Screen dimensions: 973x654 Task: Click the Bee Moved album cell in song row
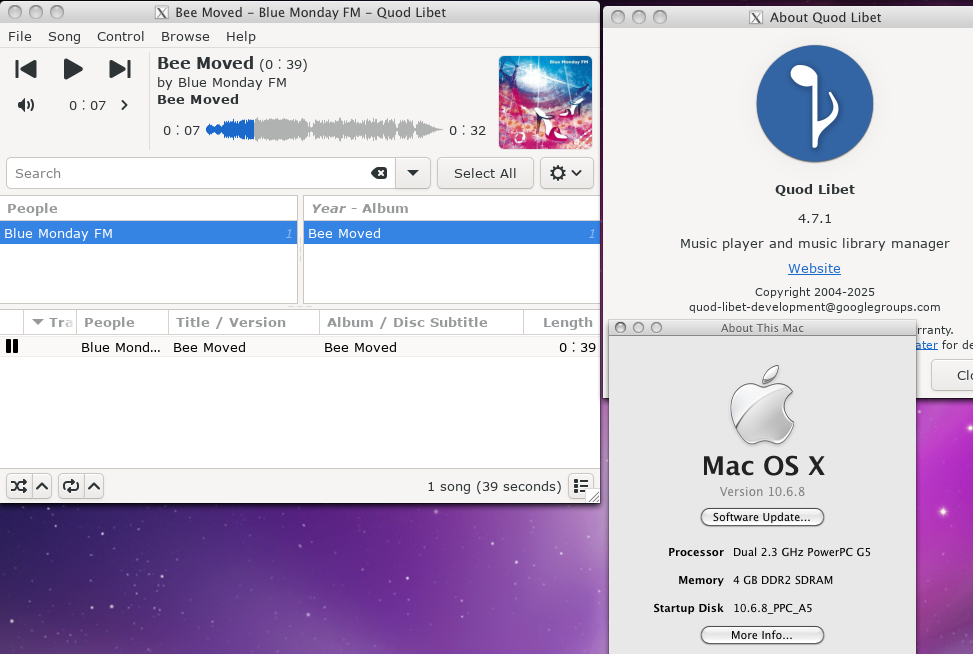pyautogui.click(x=360, y=347)
